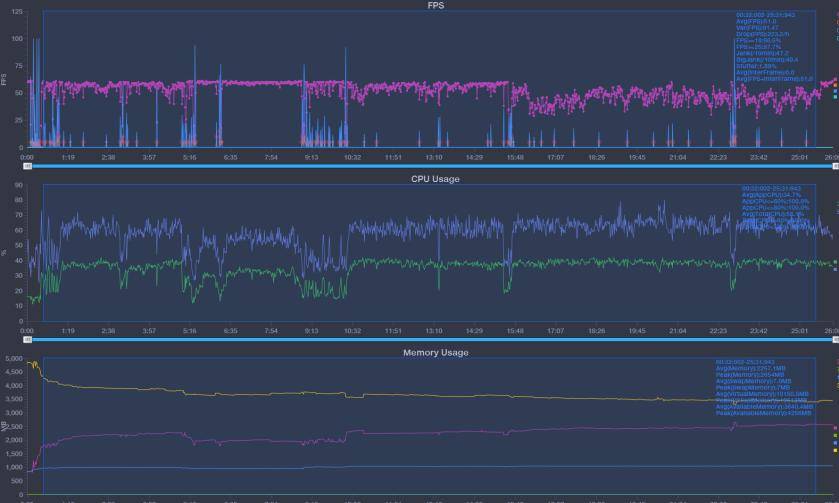
Task: Toggle the green CPU series legend marker
Action: 835,263
